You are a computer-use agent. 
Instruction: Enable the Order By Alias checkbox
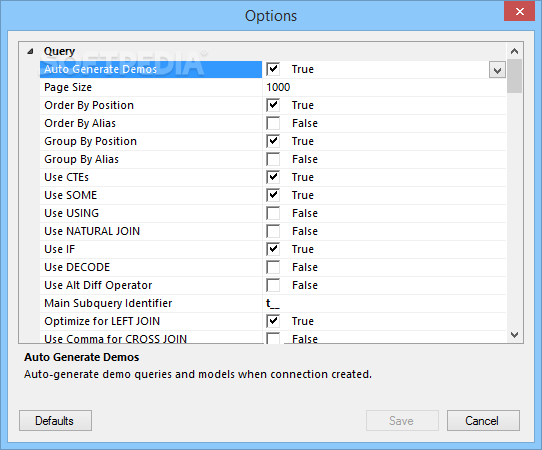(273, 123)
